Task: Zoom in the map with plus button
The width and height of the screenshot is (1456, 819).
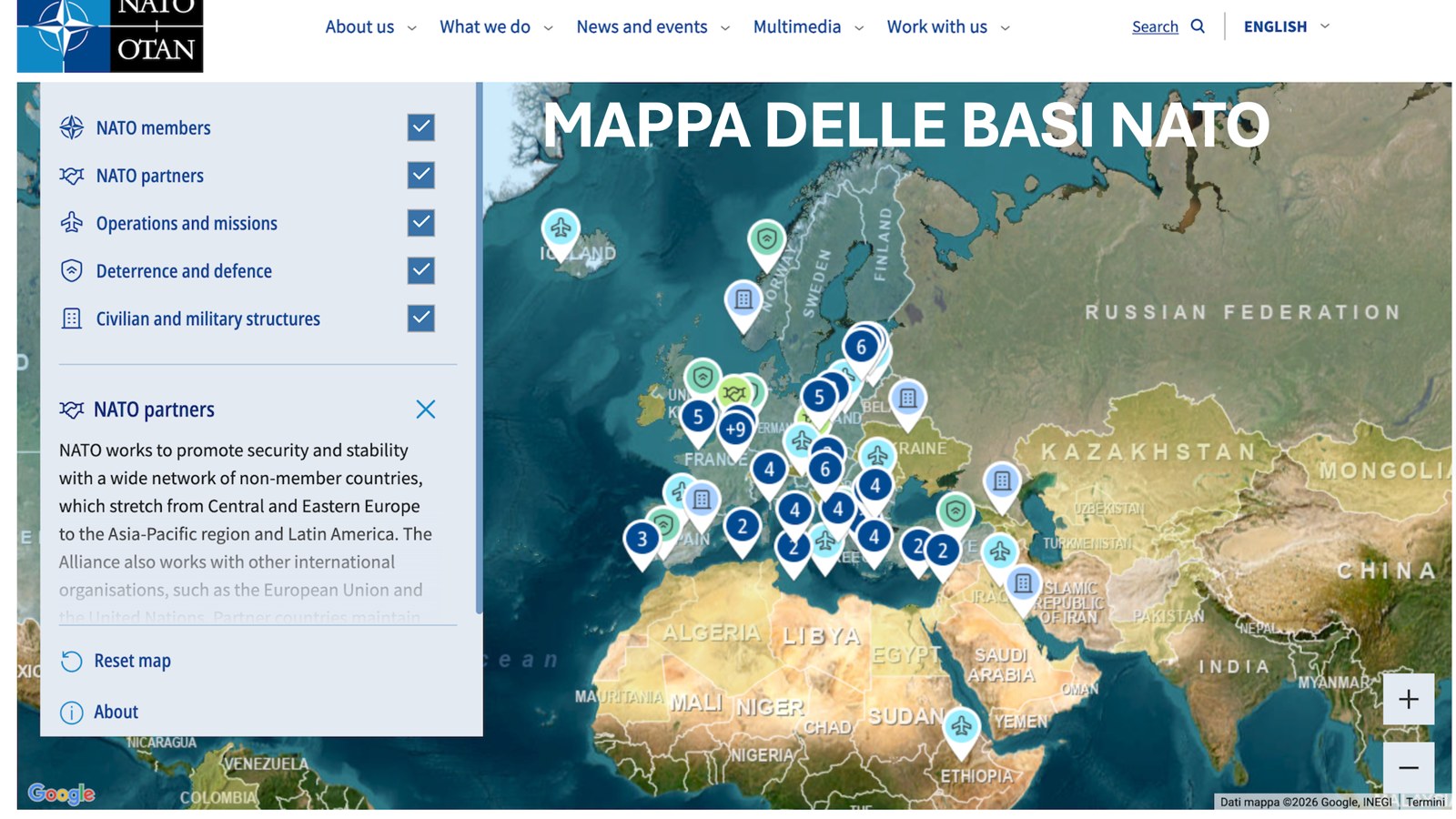Action: [1408, 699]
